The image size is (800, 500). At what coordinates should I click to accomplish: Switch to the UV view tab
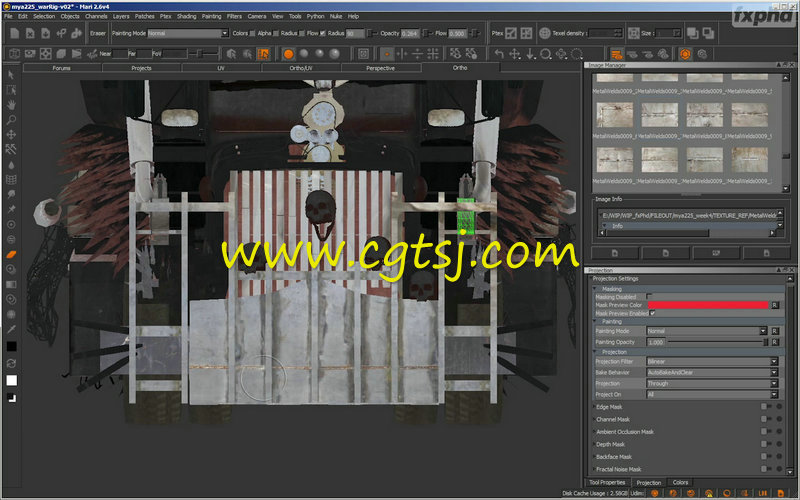pyautogui.click(x=221, y=68)
